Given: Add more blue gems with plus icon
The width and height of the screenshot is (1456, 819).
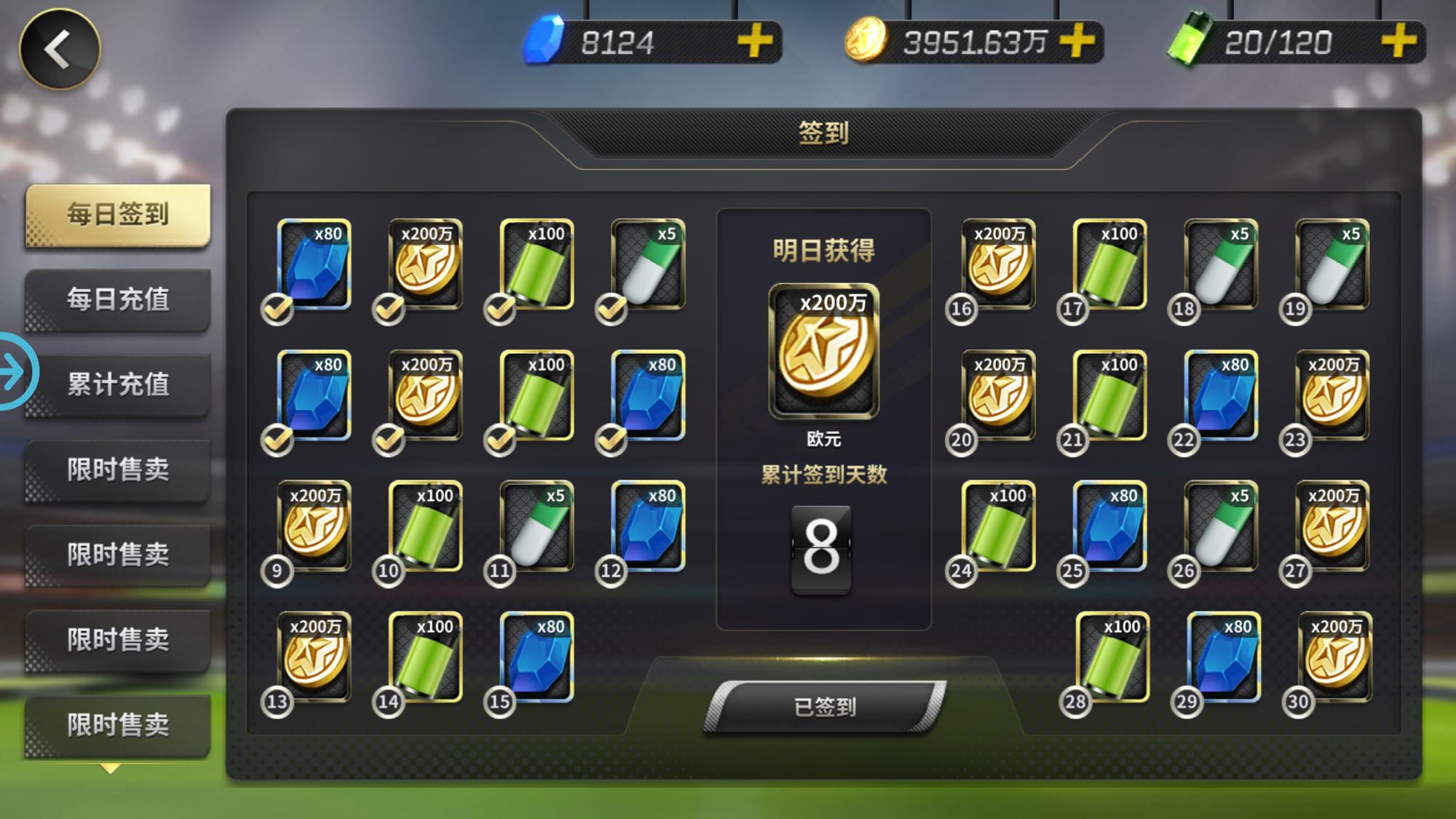Looking at the screenshot, I should (755, 40).
